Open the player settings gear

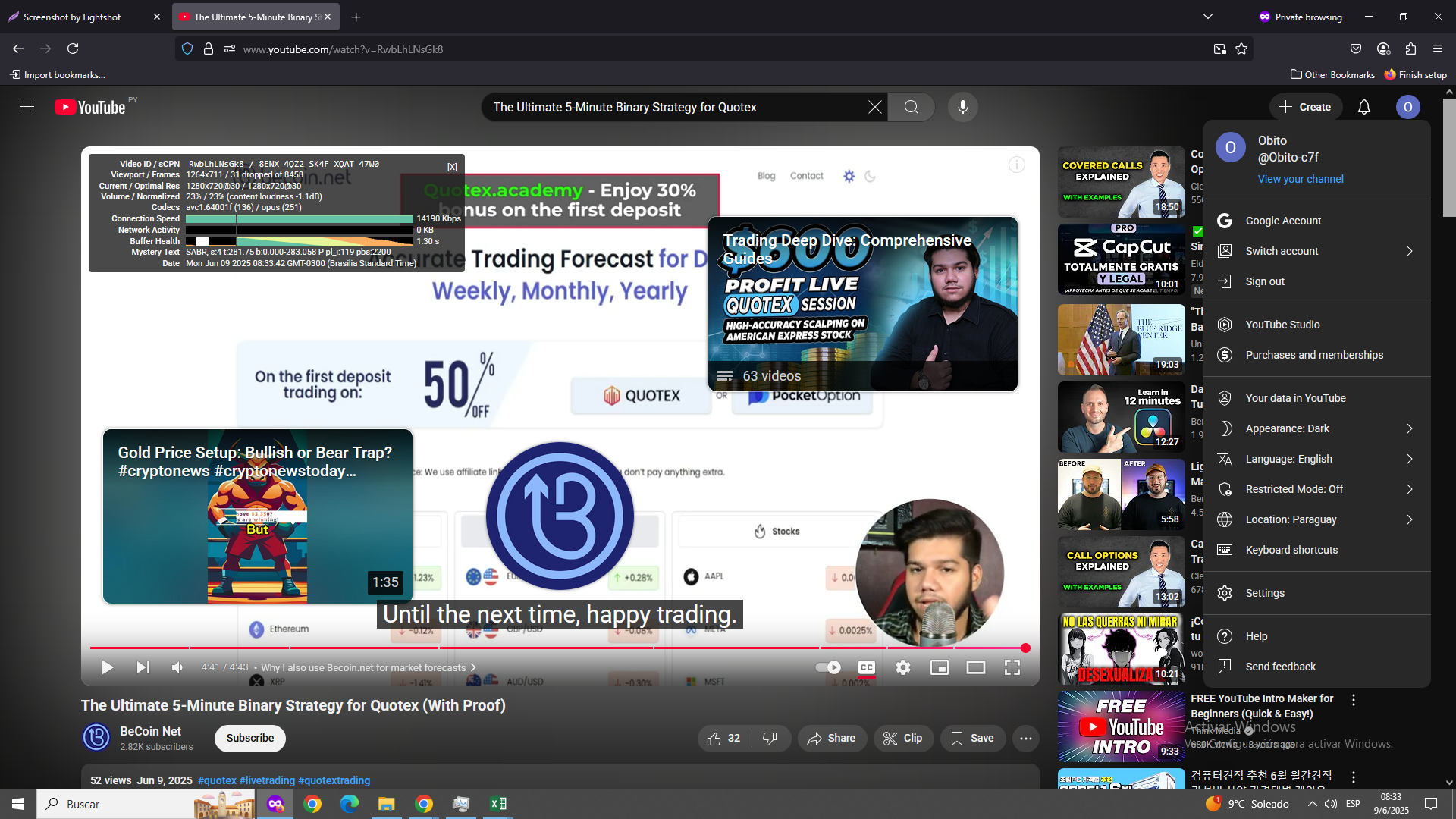point(903,667)
